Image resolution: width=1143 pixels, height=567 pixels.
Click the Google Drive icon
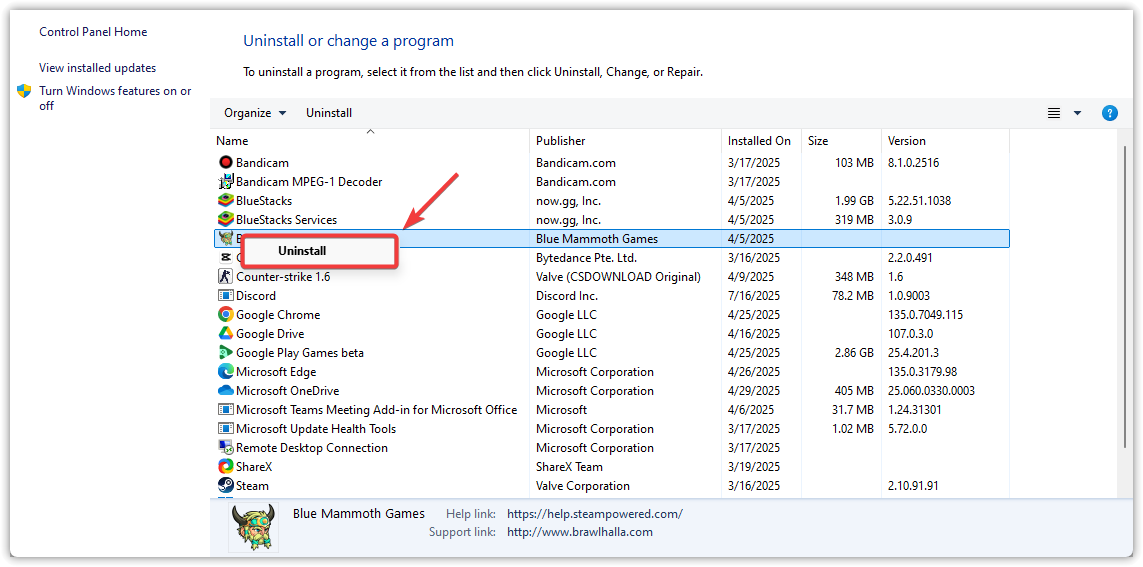[225, 333]
